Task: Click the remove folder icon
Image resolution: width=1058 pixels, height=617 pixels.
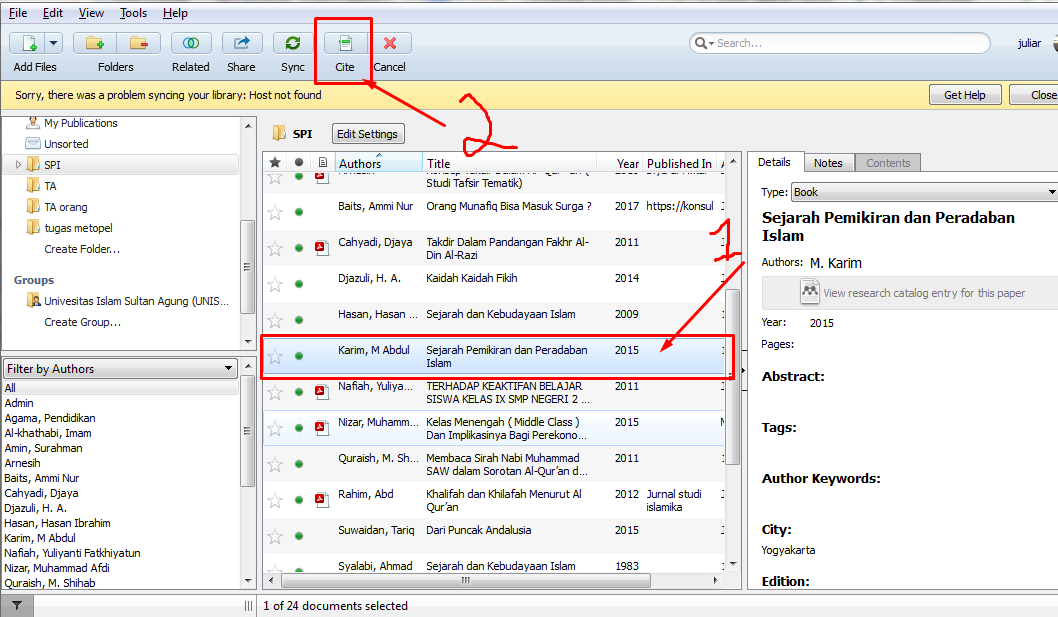Action: pyautogui.click(x=138, y=43)
